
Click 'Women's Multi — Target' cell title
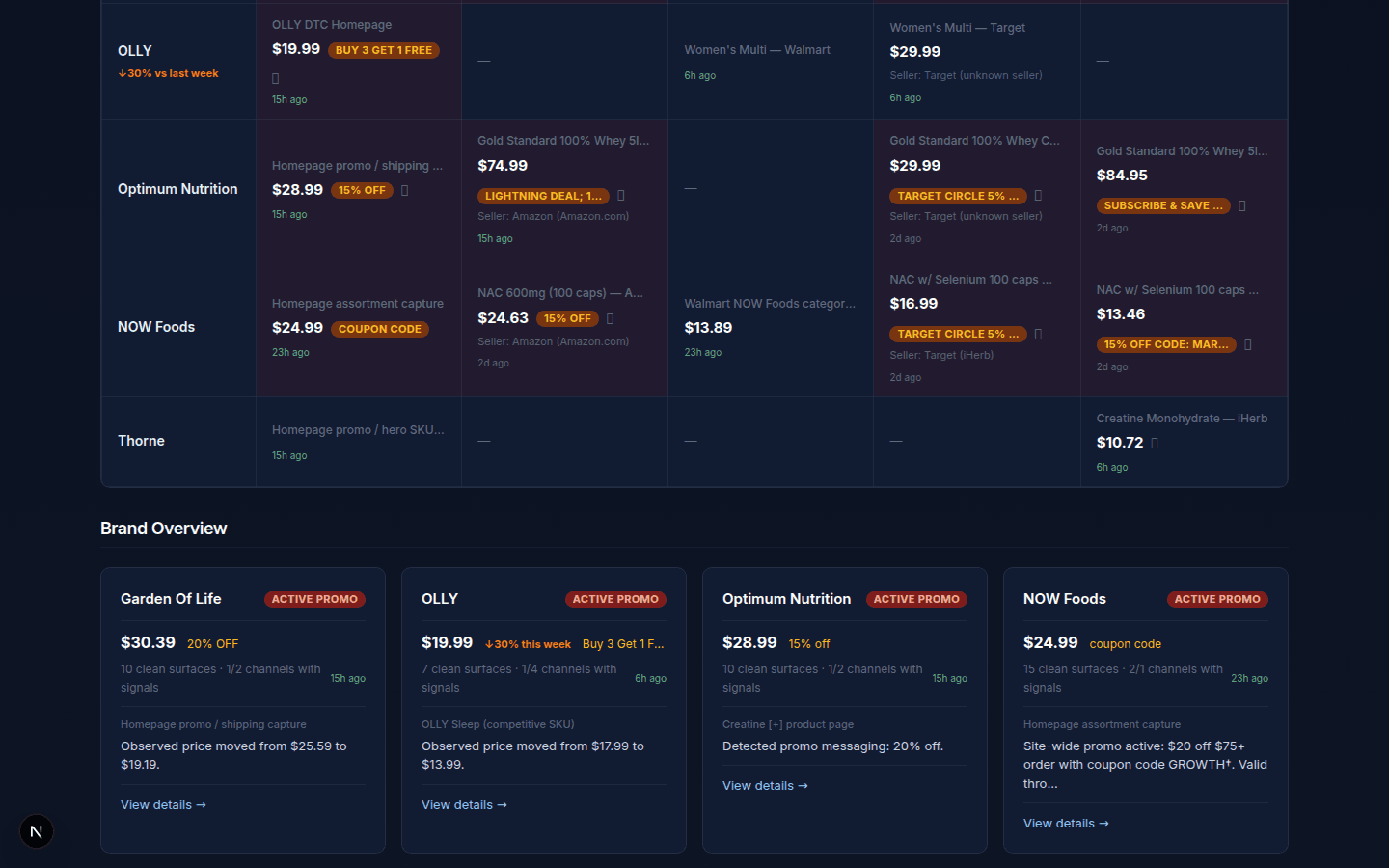tap(957, 28)
